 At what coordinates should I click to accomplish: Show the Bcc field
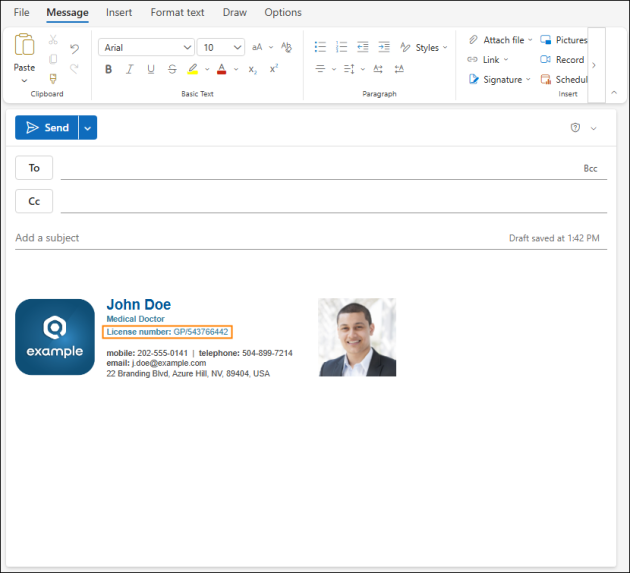point(590,168)
